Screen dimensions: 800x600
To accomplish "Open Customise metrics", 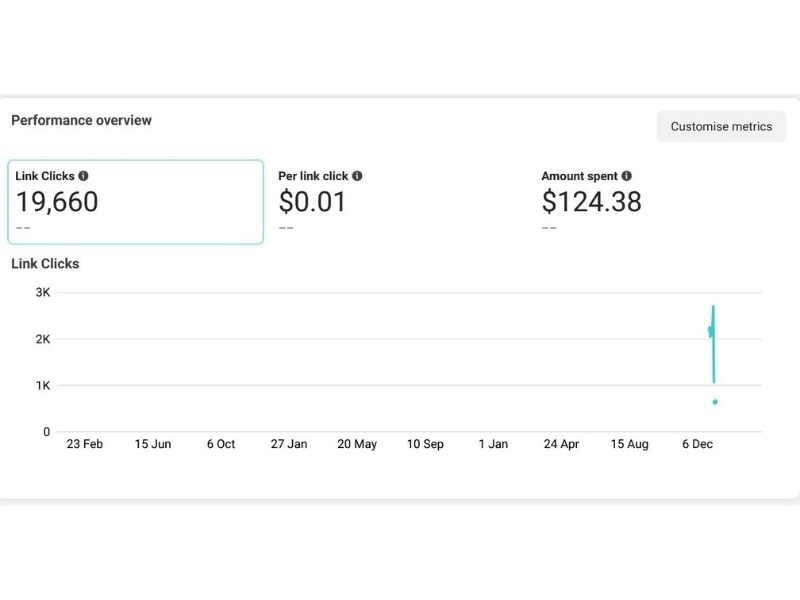I will click(x=721, y=127).
